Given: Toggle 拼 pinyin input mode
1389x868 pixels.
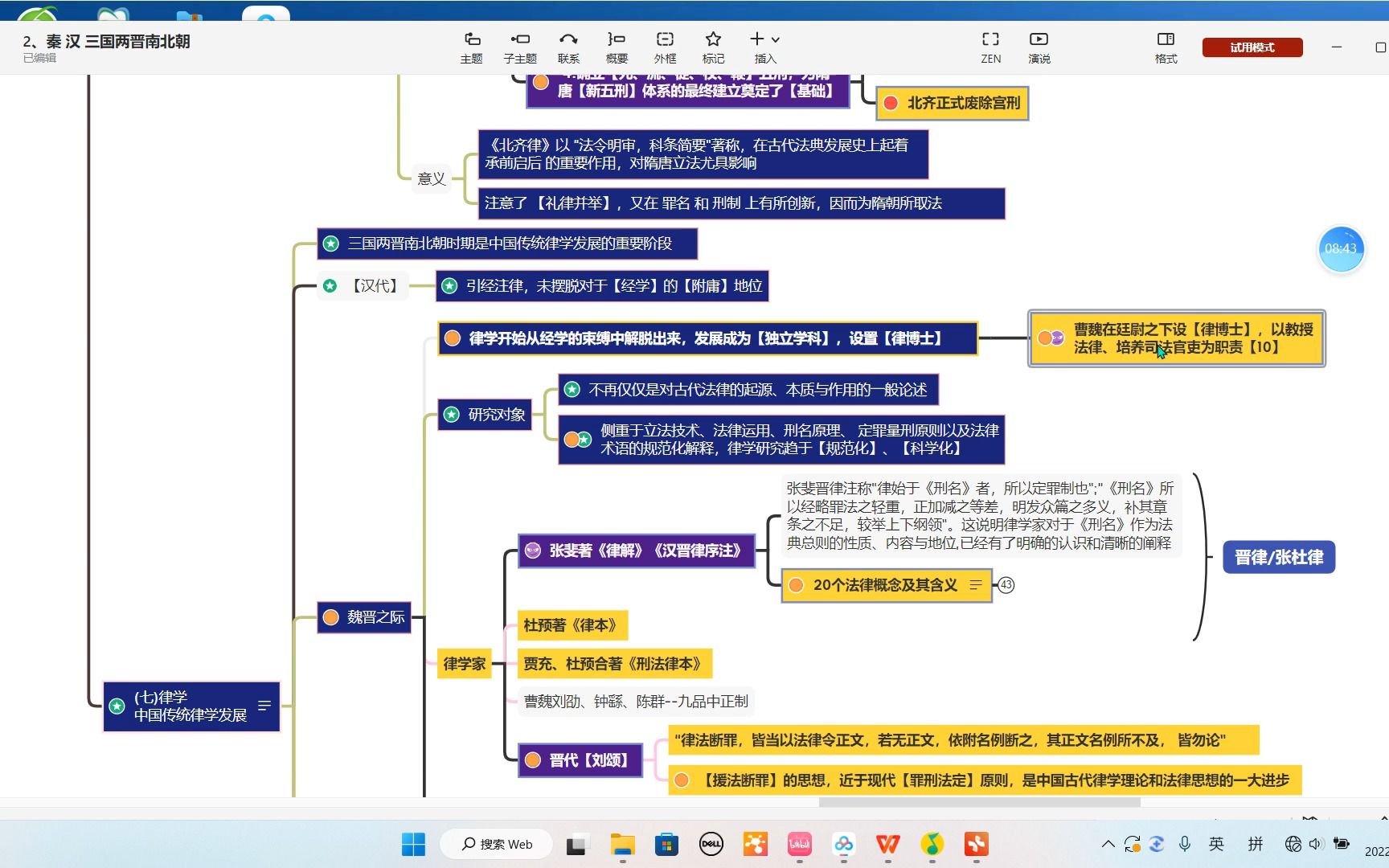Looking at the screenshot, I should tap(1255, 844).
